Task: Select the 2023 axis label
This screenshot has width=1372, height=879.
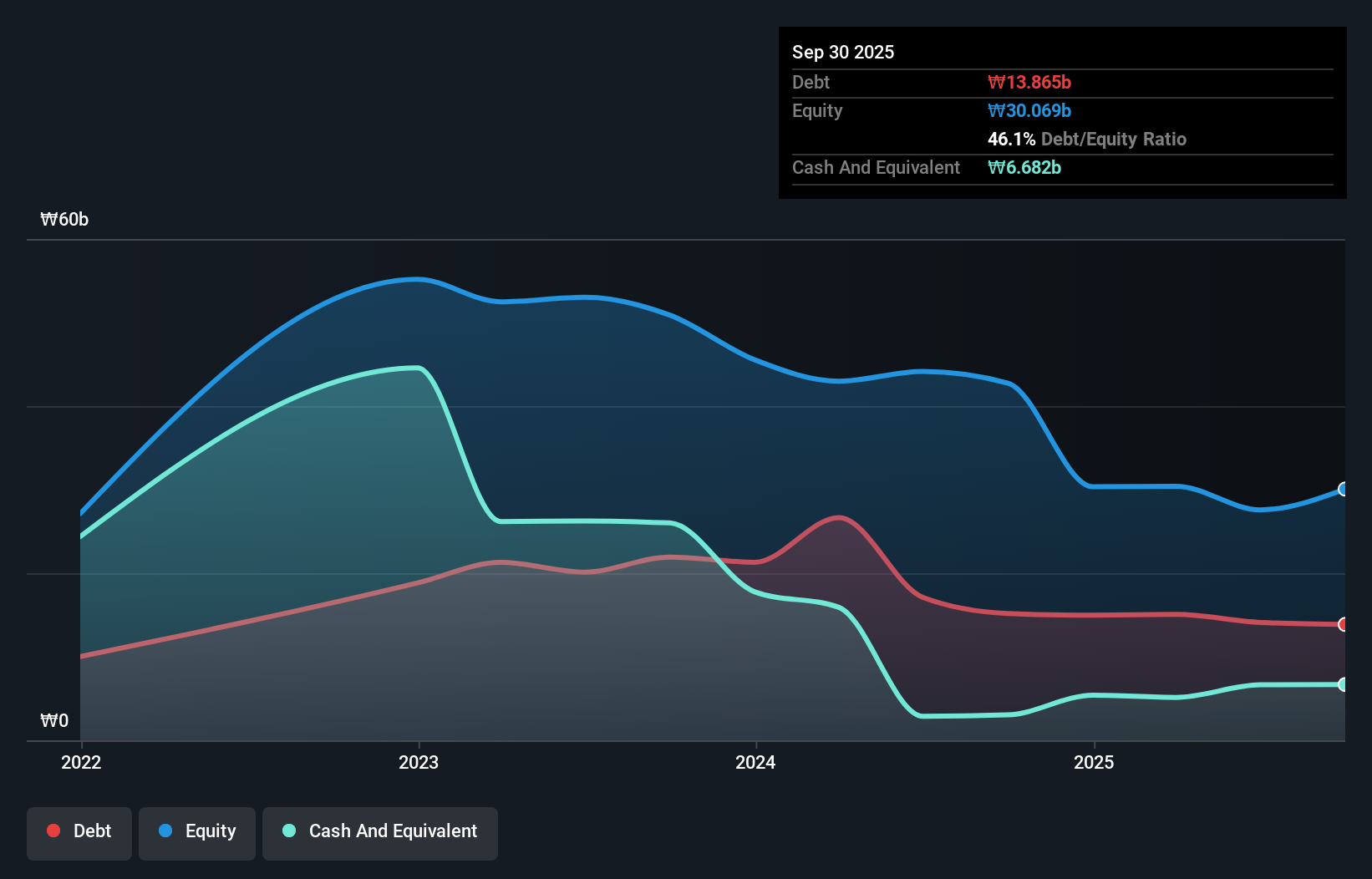Action: (419, 762)
